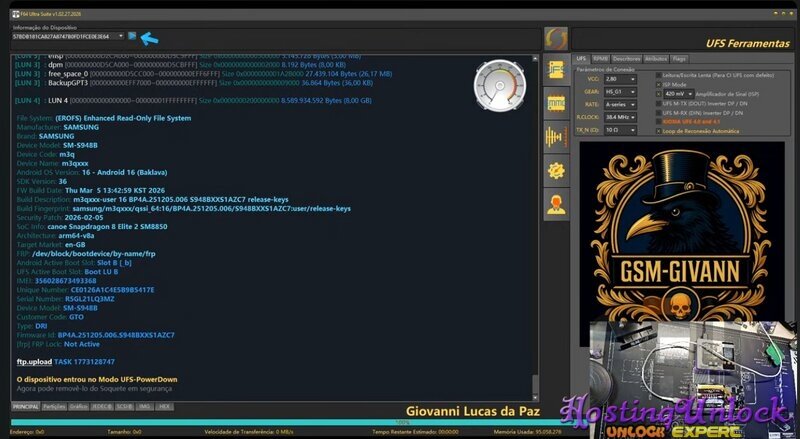The height and width of the screenshot is (439, 800).
Task: Click the refresh arrows icon above the sidebar
Action: tap(556, 38)
